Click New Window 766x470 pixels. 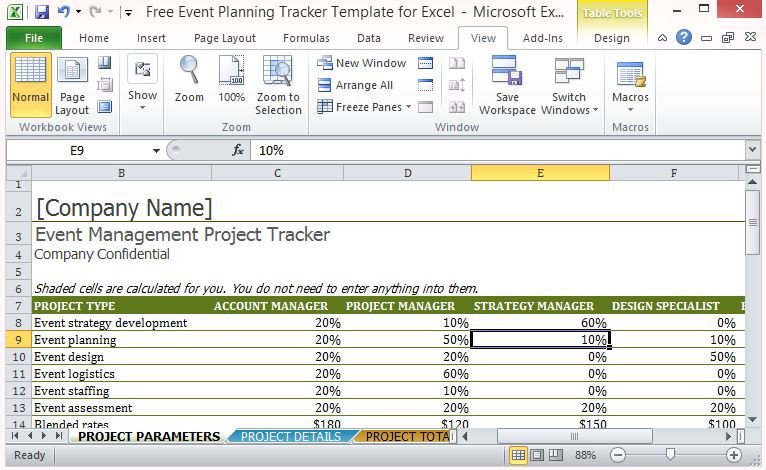[x=362, y=63]
